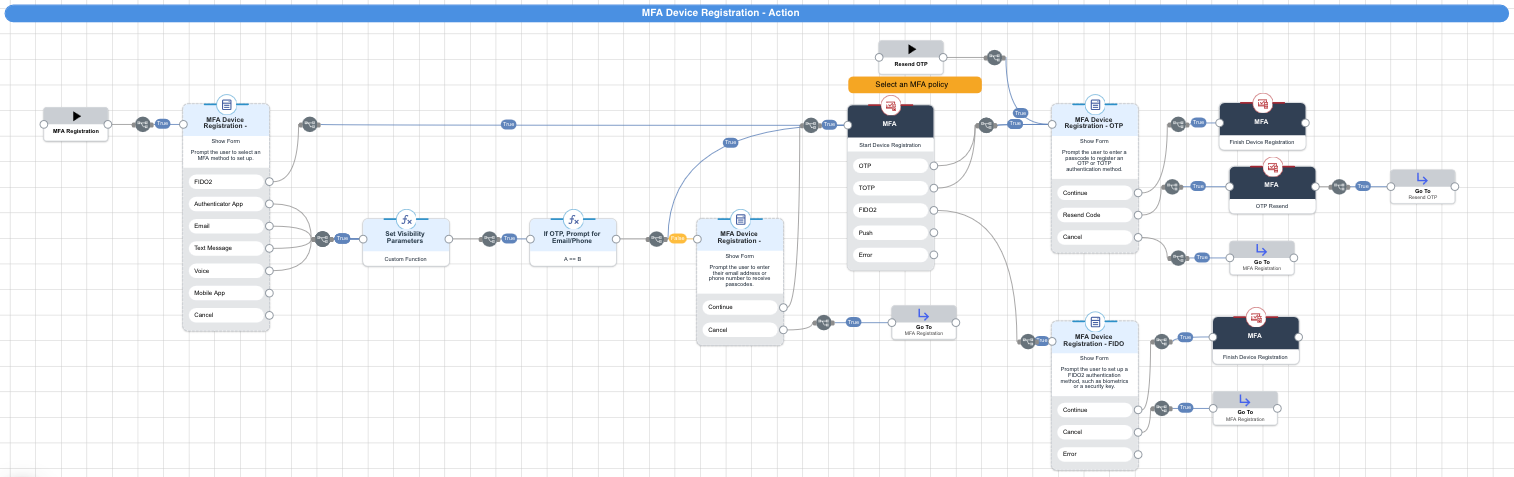Click the 'MFA Registration' start node label
This screenshot has width=1514, height=477.
(76, 132)
